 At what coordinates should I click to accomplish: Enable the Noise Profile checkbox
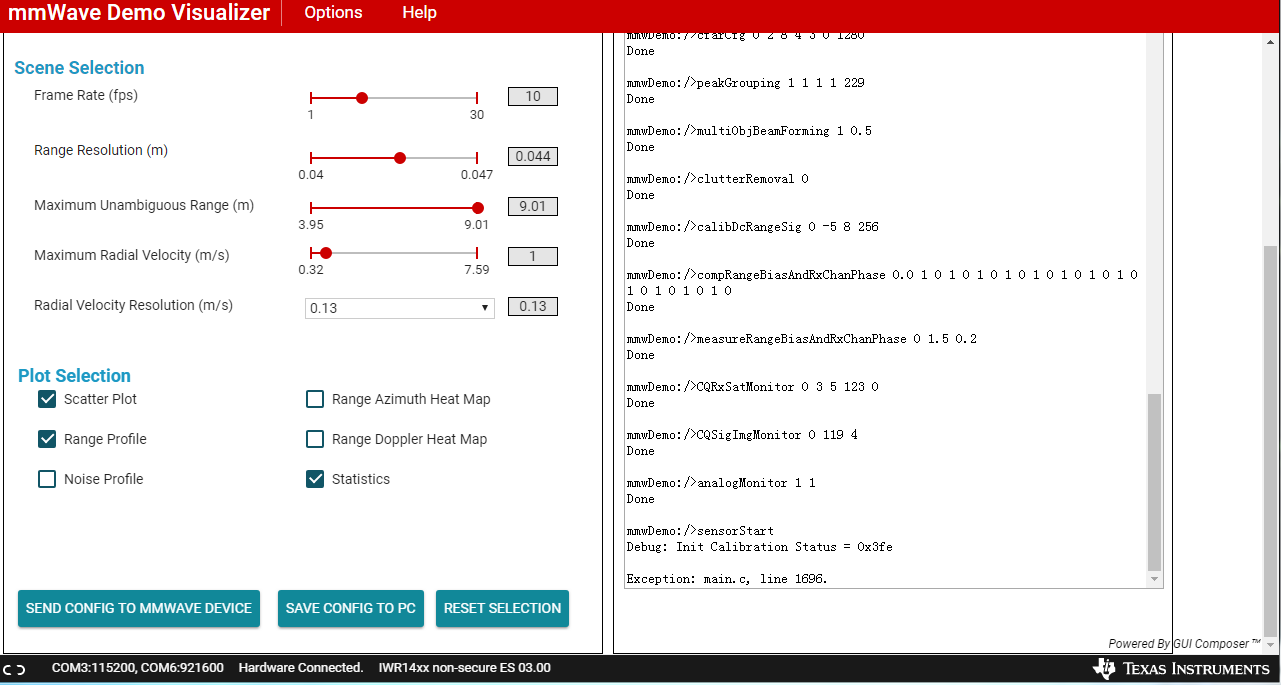(x=47, y=479)
